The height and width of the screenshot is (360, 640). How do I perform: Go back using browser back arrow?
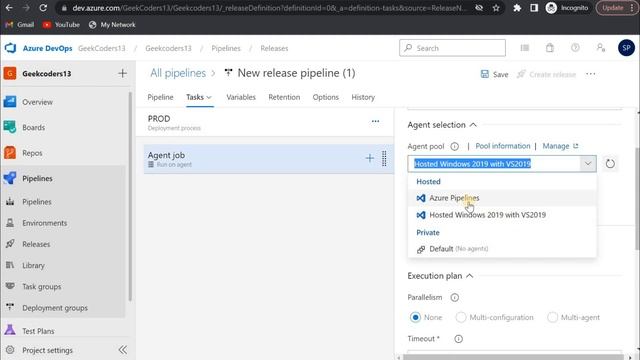(x=9, y=8)
